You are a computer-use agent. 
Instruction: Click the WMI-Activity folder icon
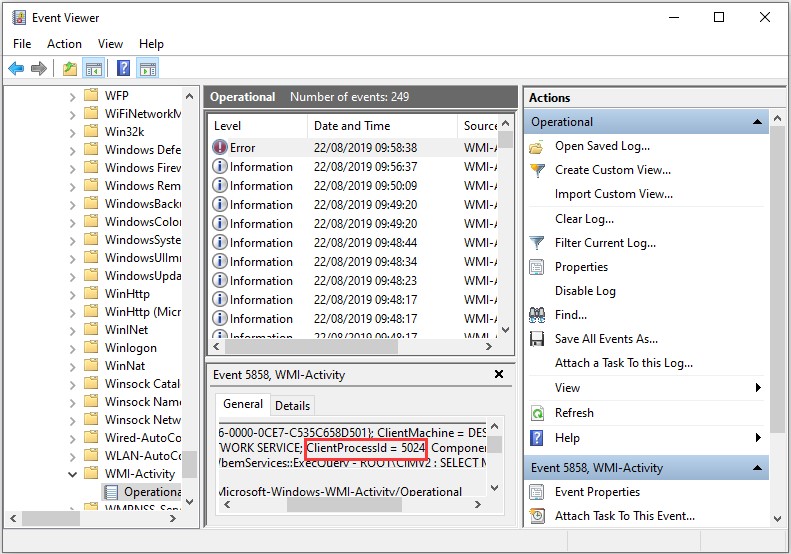click(91, 473)
